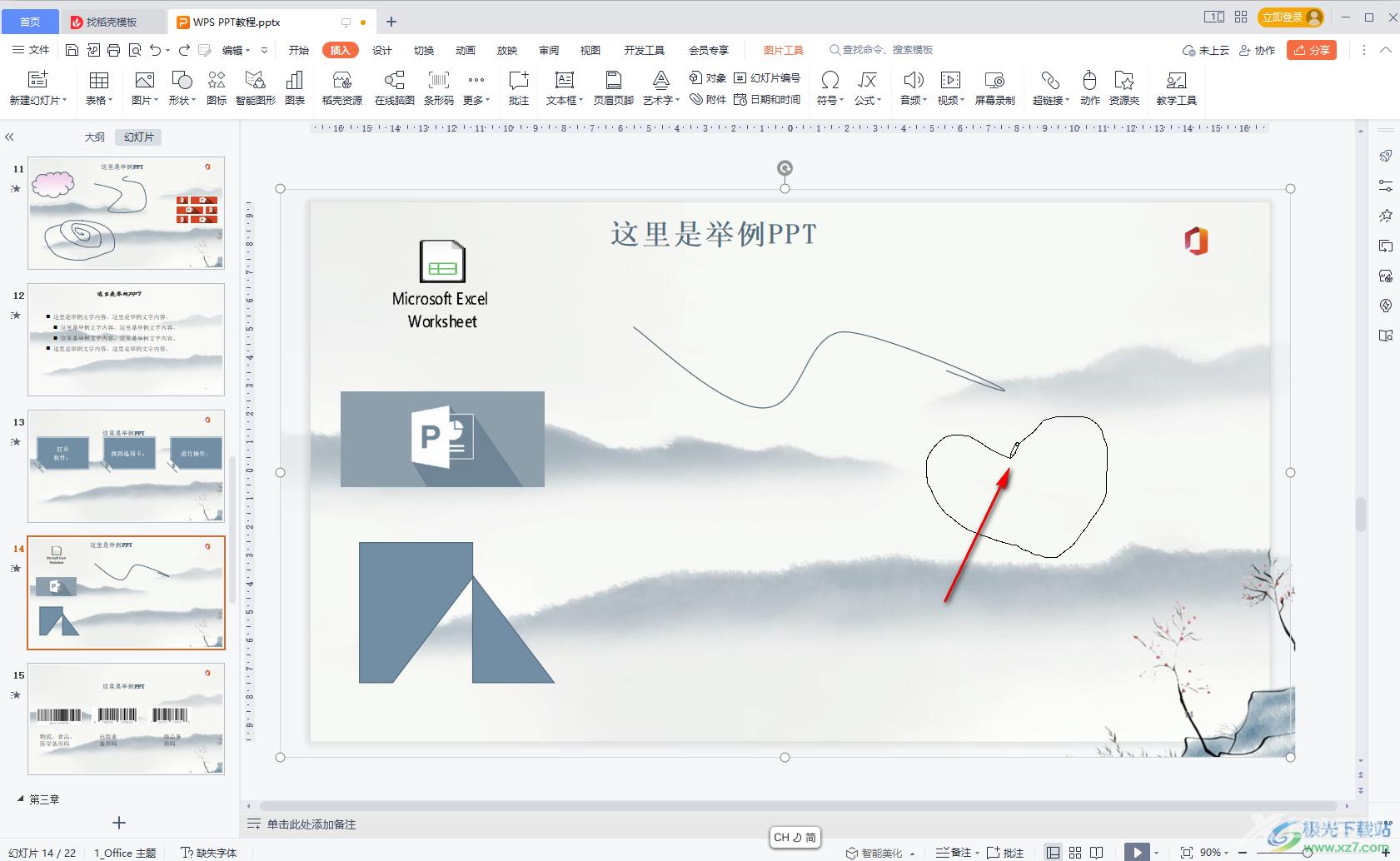Open the 图片工具 picture tools tab
Image resolution: width=1400 pixels, height=861 pixels.
tap(784, 50)
